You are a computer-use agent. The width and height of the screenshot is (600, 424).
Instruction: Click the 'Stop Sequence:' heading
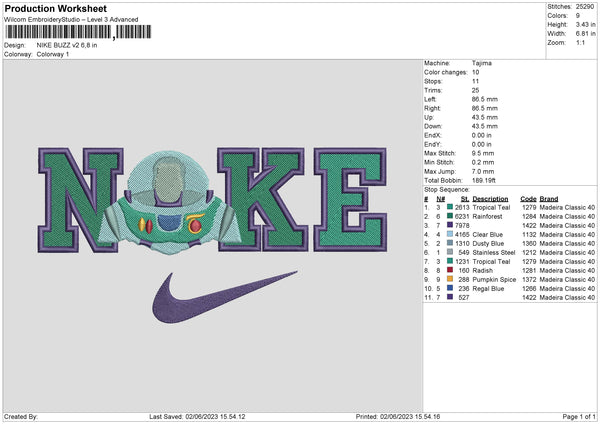click(447, 189)
